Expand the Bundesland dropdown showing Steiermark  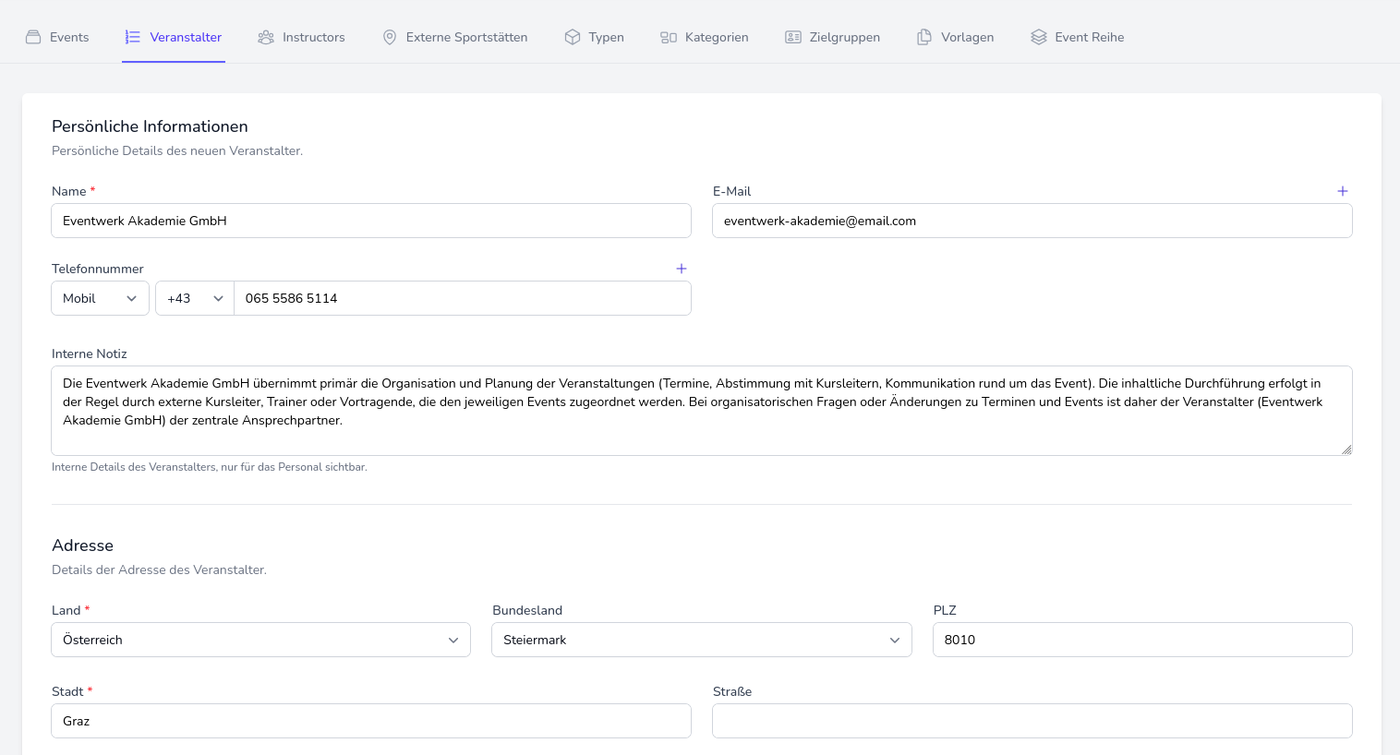[701, 640]
